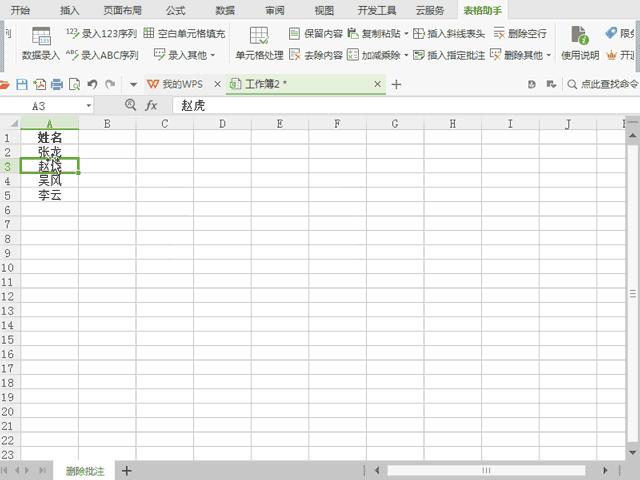Expand 加减乘除 dropdown arrow
Viewport: 640px width, 480px height.
pyautogui.click(x=406, y=55)
